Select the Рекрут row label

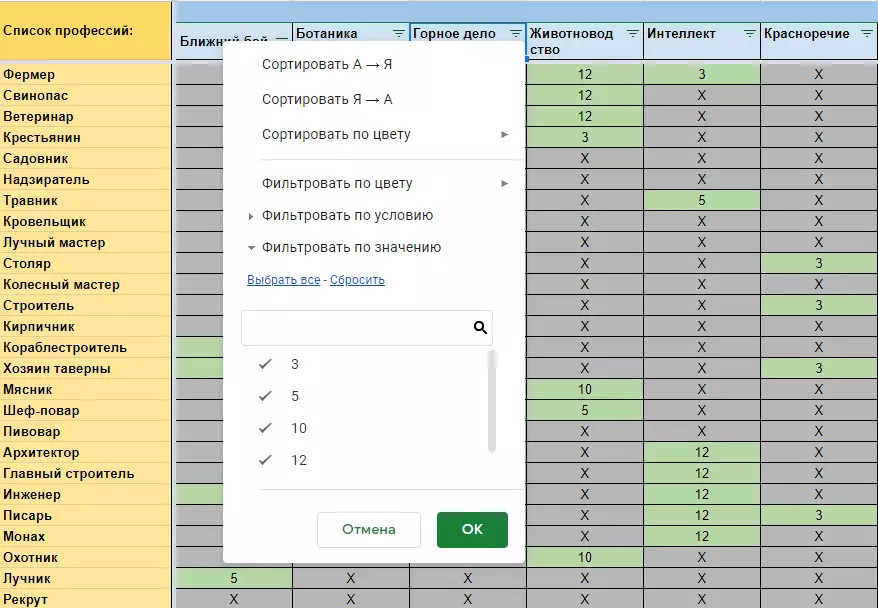pos(86,599)
